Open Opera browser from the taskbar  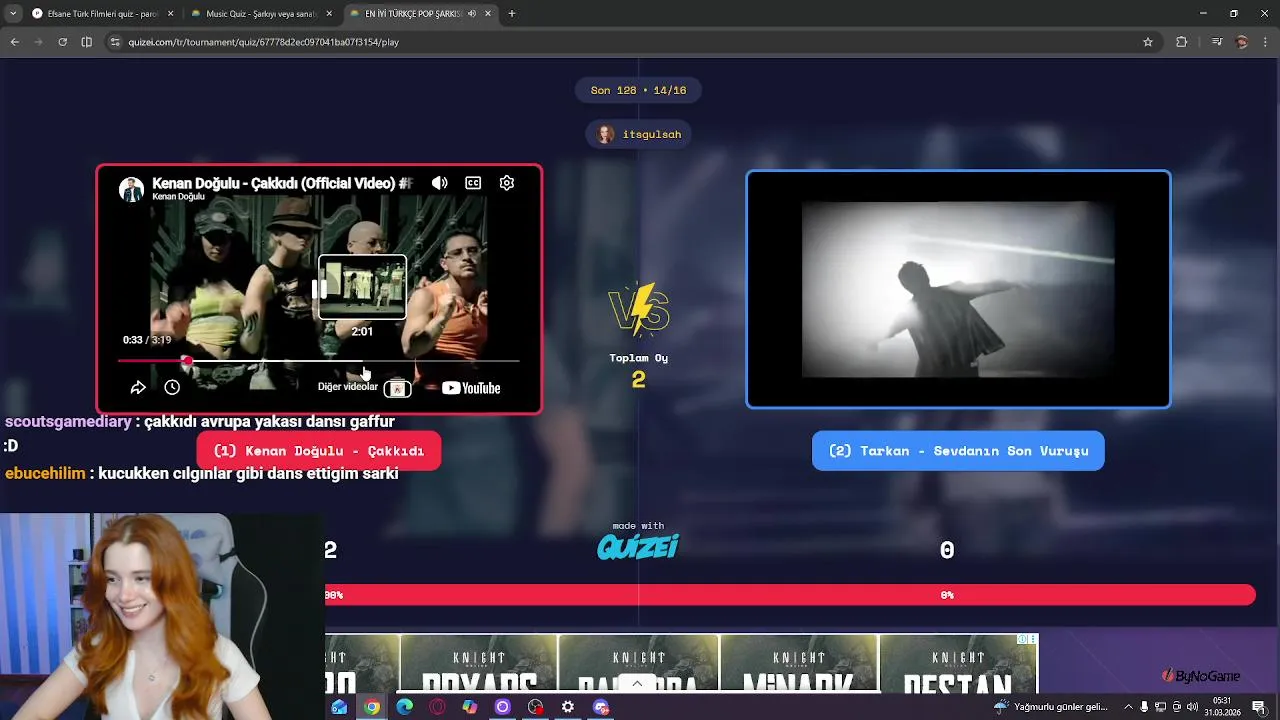pyautogui.click(x=437, y=707)
